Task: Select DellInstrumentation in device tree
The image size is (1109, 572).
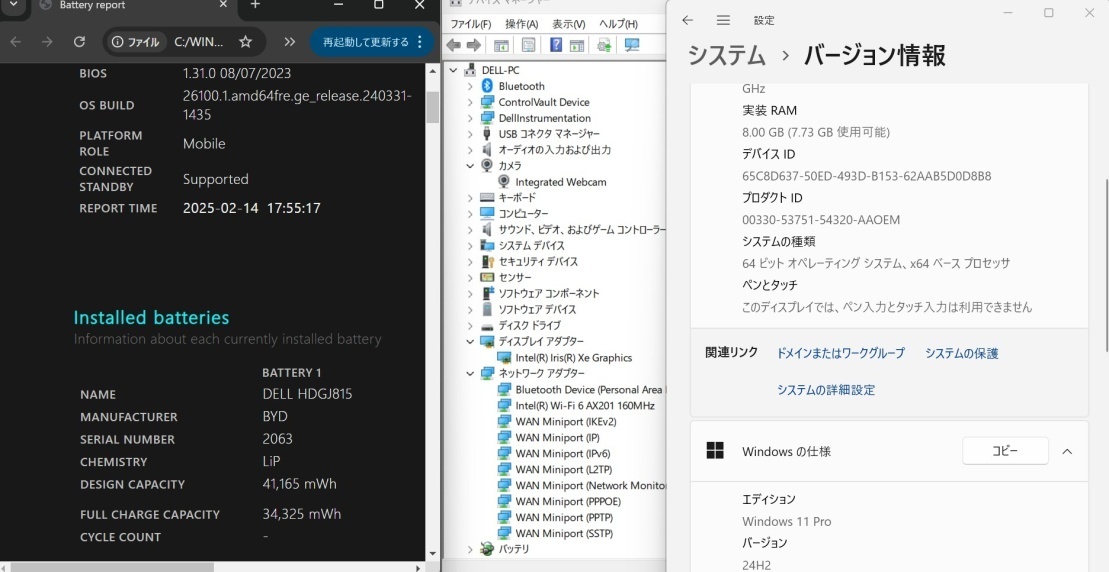Action: click(x=544, y=118)
